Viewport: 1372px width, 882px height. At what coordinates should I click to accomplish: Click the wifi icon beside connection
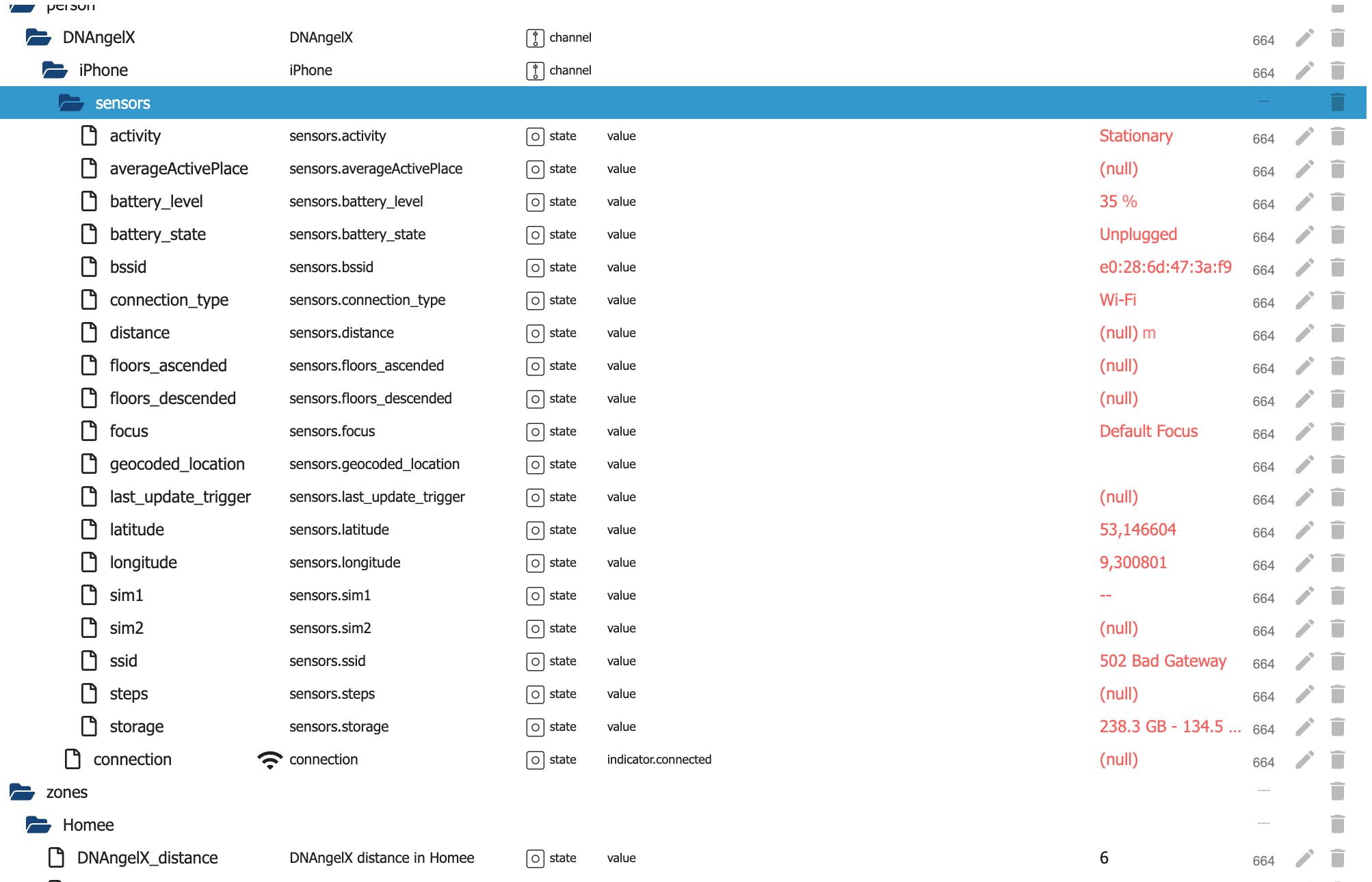270,760
